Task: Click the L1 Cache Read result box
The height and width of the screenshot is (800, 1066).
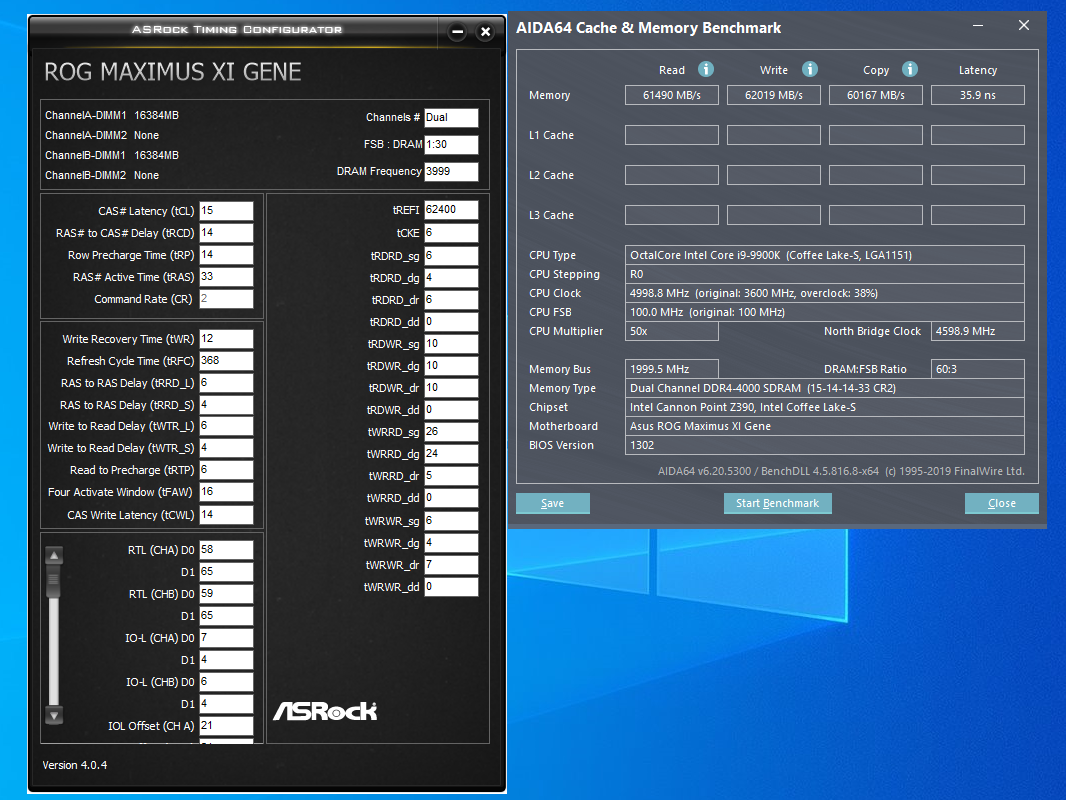Action: tap(672, 135)
